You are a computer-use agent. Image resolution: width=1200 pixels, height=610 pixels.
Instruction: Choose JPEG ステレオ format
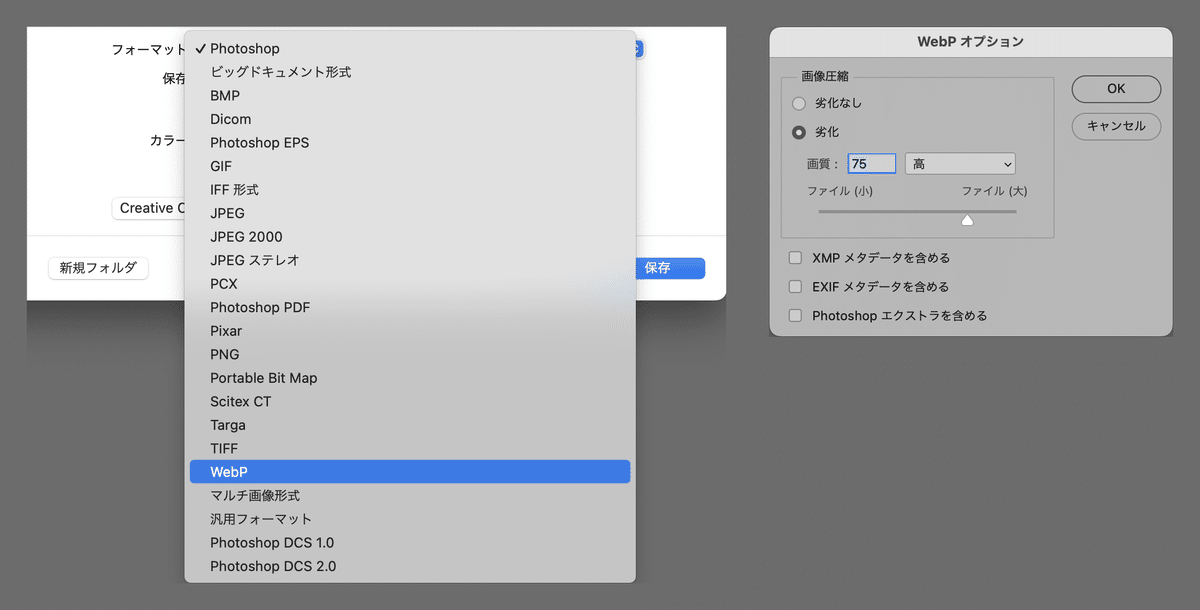(x=410, y=260)
